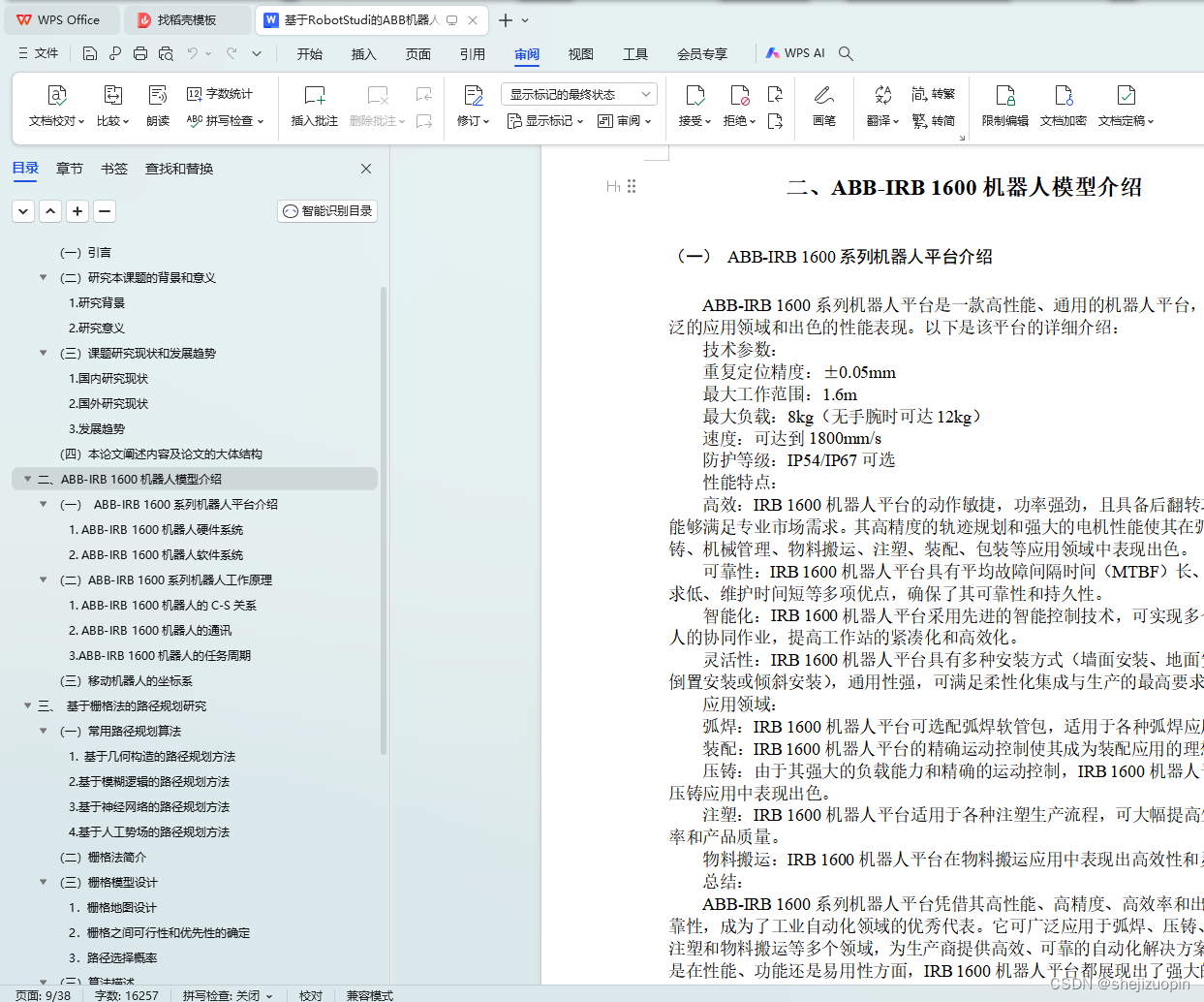The width and height of the screenshot is (1204, 1002).
Task: Toggle 拼写检查: 关闭 in status bar
Action: (228, 995)
